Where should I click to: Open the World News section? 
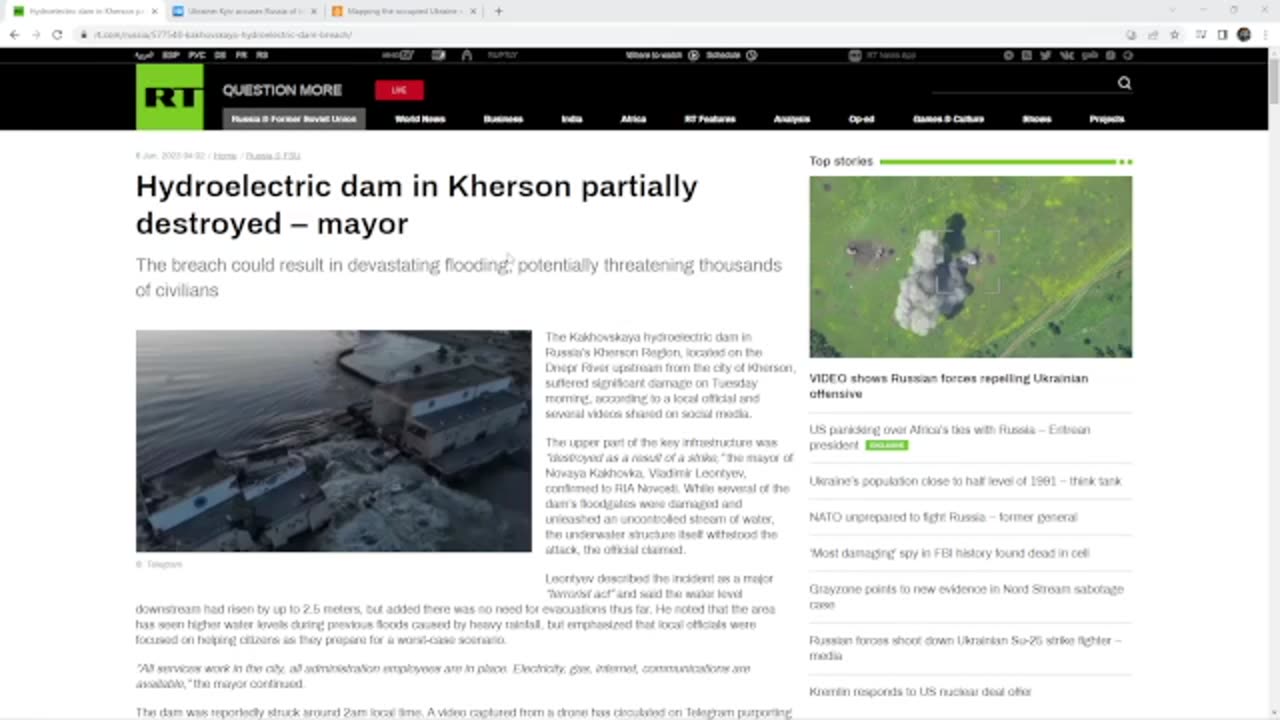(x=420, y=119)
